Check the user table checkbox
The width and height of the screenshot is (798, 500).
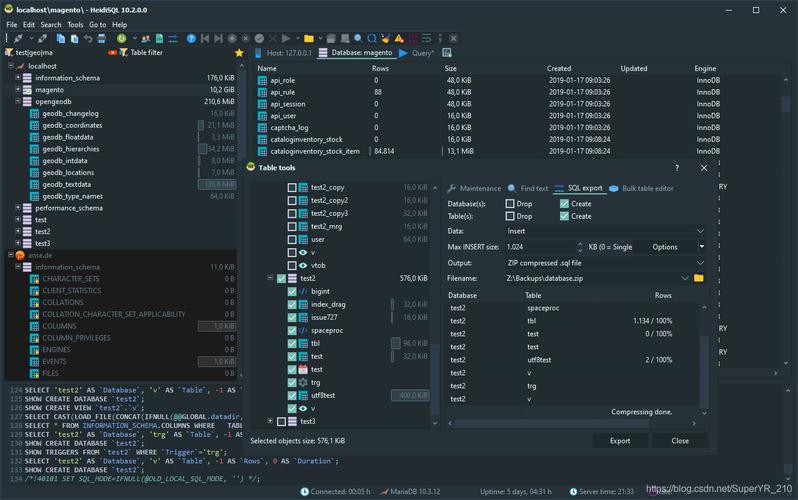292,239
